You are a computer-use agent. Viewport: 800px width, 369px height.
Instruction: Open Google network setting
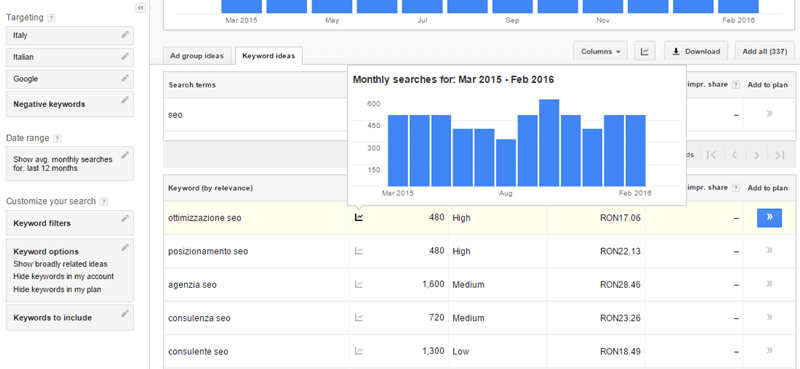(x=70, y=80)
